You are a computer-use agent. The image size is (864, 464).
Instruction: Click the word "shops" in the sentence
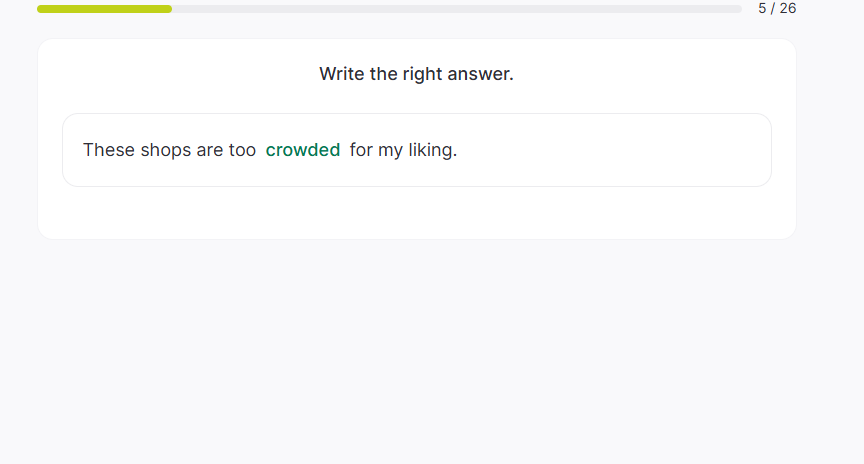point(165,150)
